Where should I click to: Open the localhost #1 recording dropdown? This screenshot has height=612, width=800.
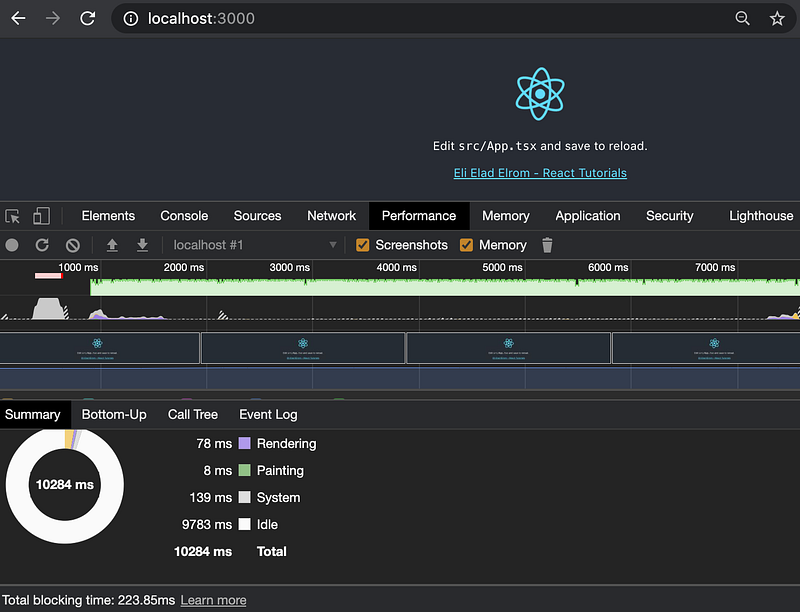(x=254, y=245)
